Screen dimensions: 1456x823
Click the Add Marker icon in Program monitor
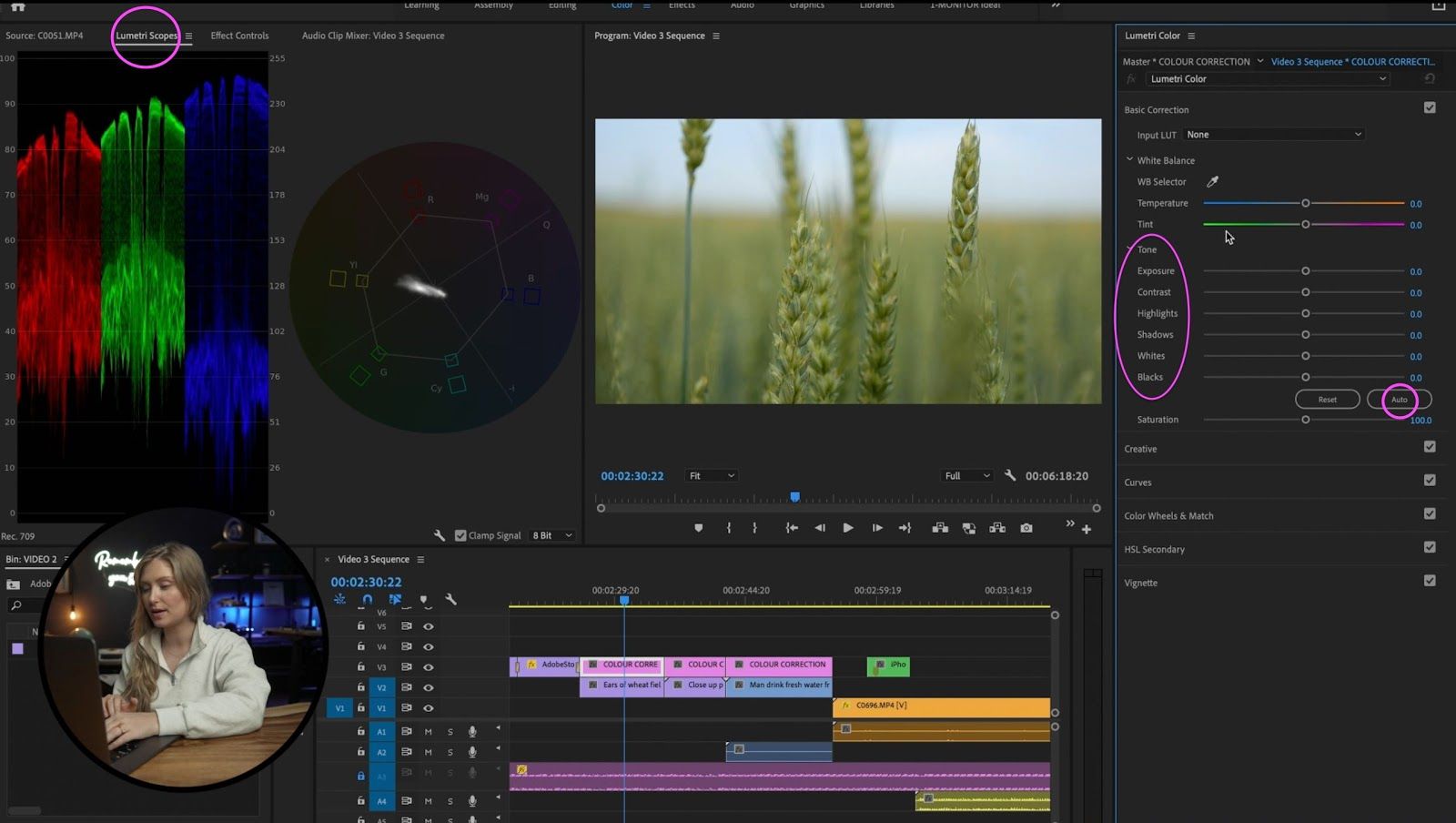698,528
